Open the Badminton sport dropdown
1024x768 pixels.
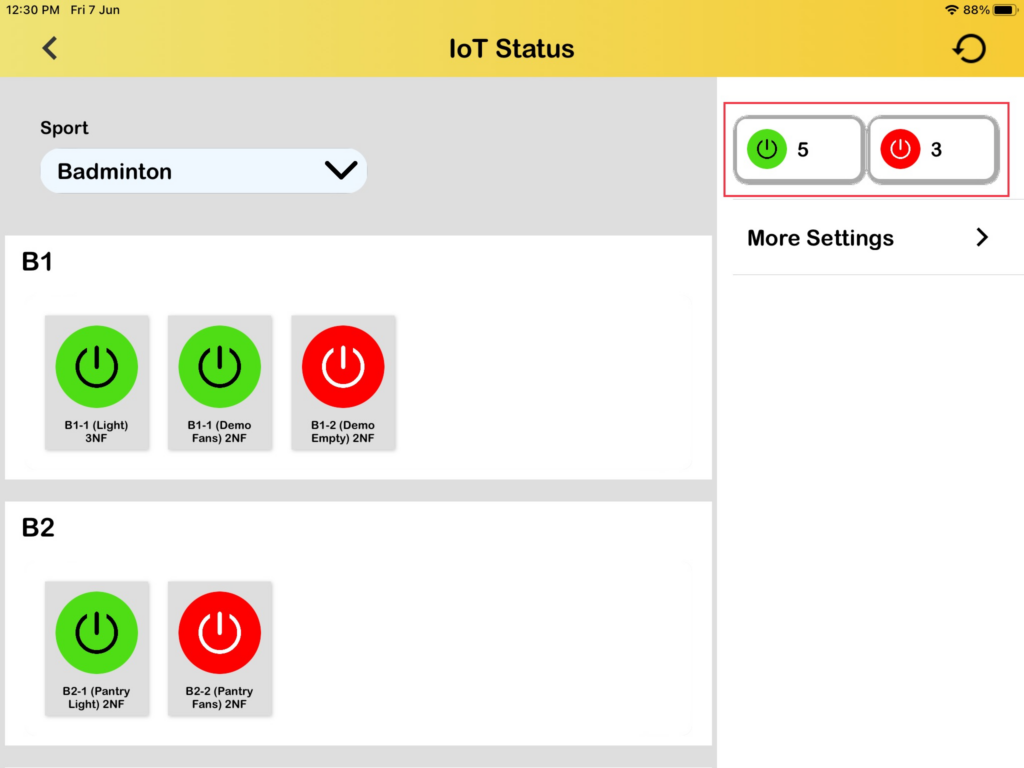pos(190,171)
